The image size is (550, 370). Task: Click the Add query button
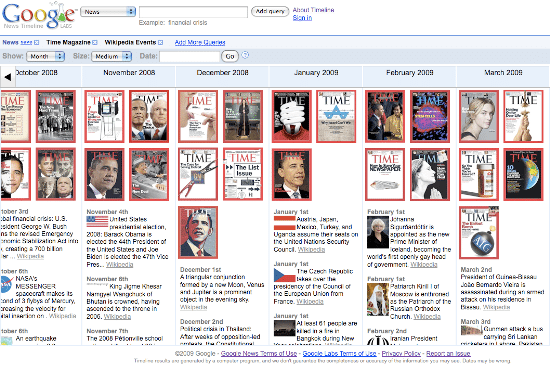[270, 12]
